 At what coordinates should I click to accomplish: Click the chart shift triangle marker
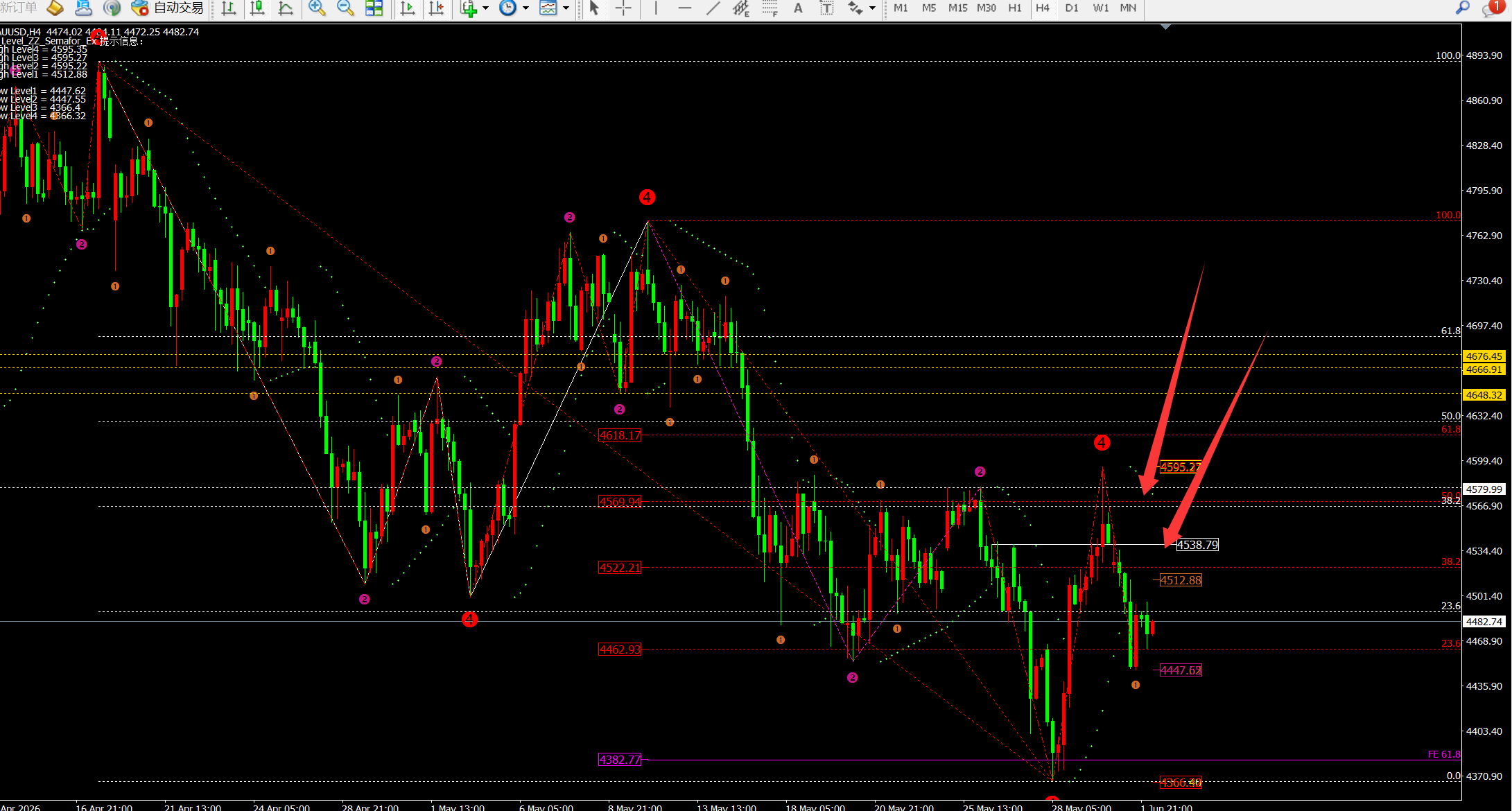1166,27
